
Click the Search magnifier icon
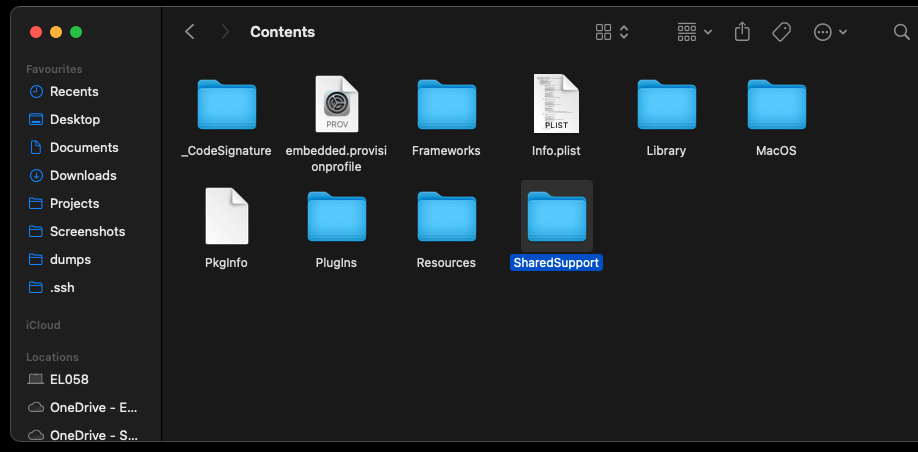[901, 32]
